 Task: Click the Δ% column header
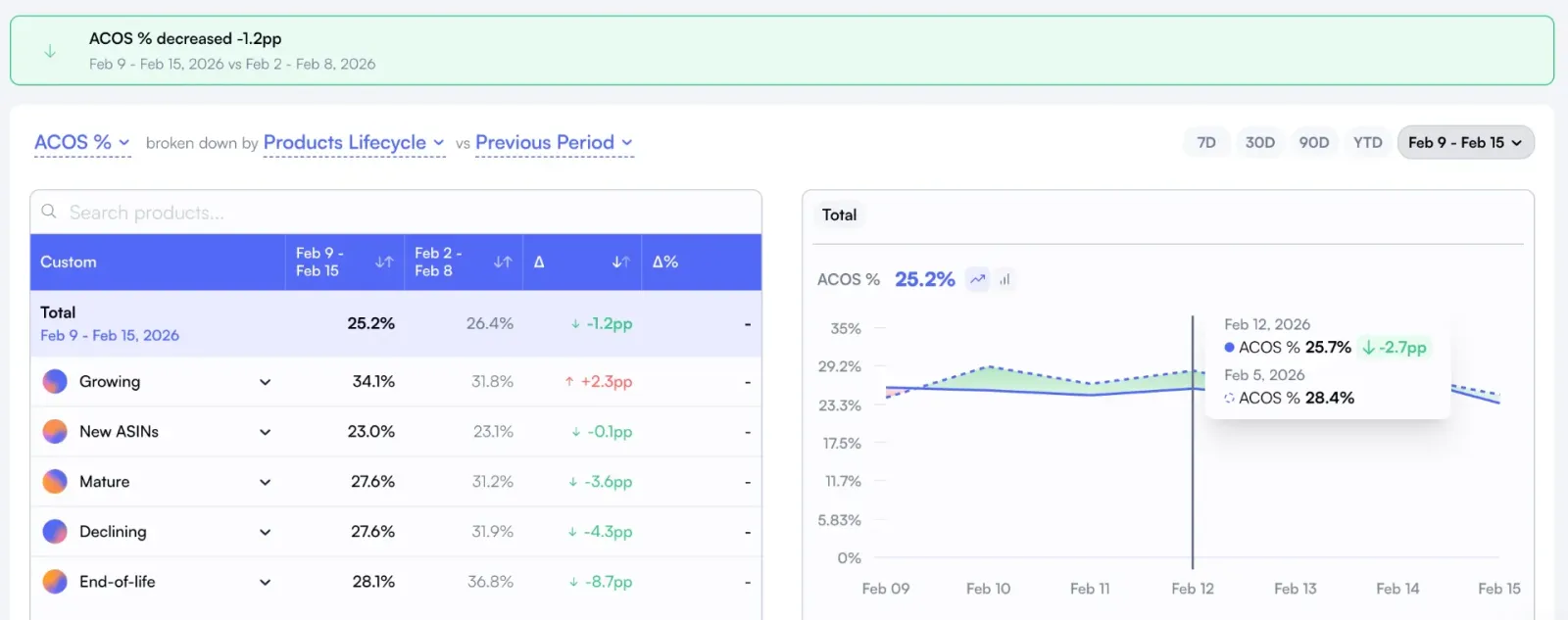coord(665,262)
